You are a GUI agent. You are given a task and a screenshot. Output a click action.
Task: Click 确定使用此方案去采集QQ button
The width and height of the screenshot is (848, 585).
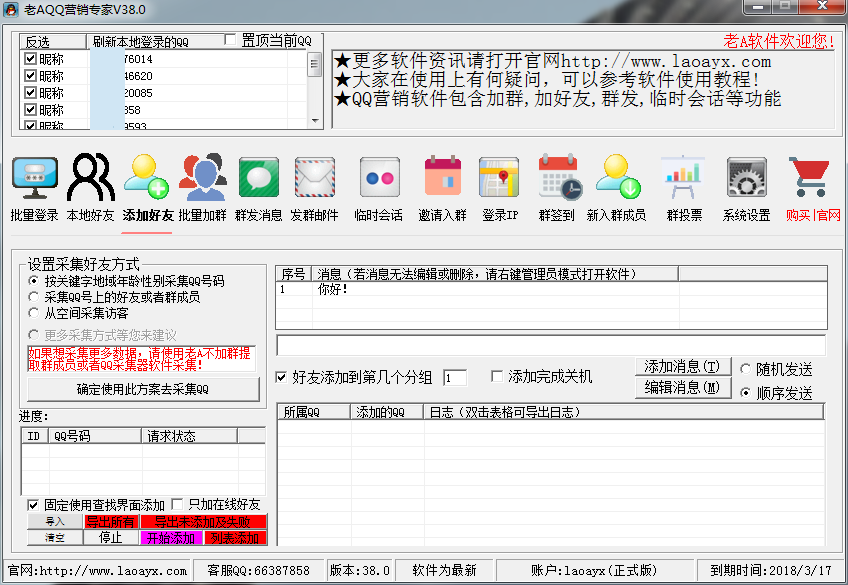[143, 389]
